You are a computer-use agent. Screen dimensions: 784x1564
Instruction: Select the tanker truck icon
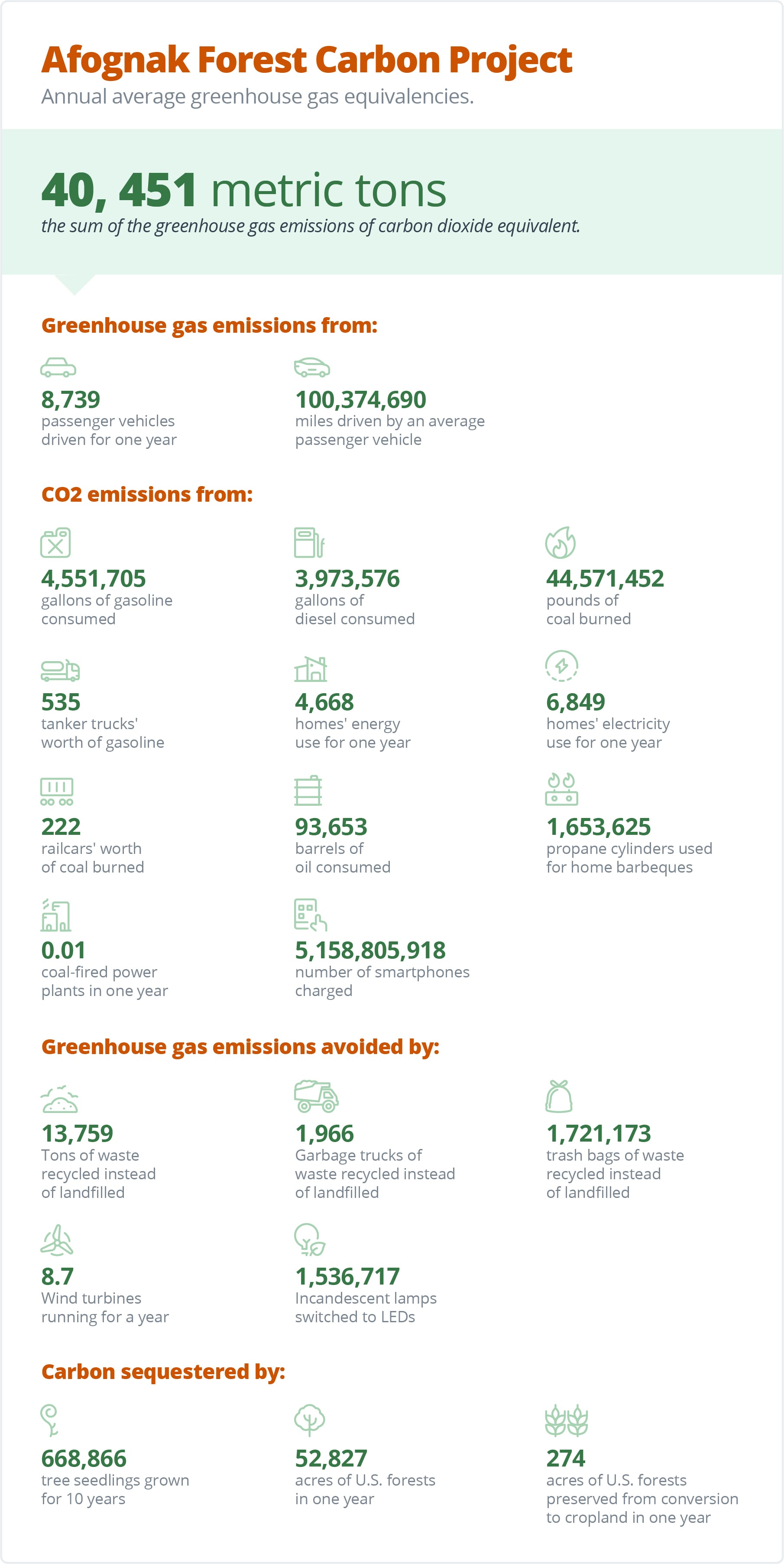(60, 670)
